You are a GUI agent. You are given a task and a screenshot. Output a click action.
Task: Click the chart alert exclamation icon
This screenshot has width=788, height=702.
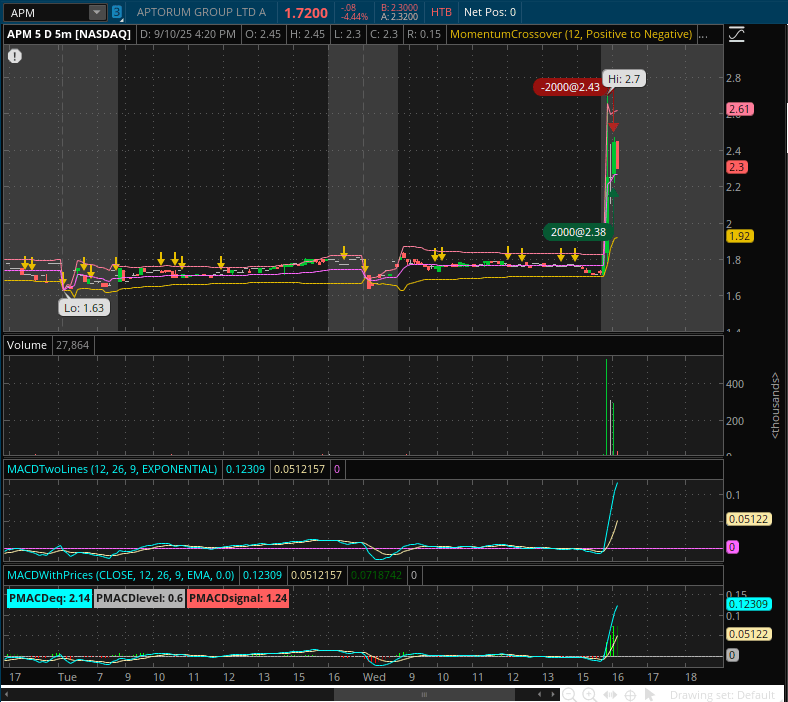15,56
